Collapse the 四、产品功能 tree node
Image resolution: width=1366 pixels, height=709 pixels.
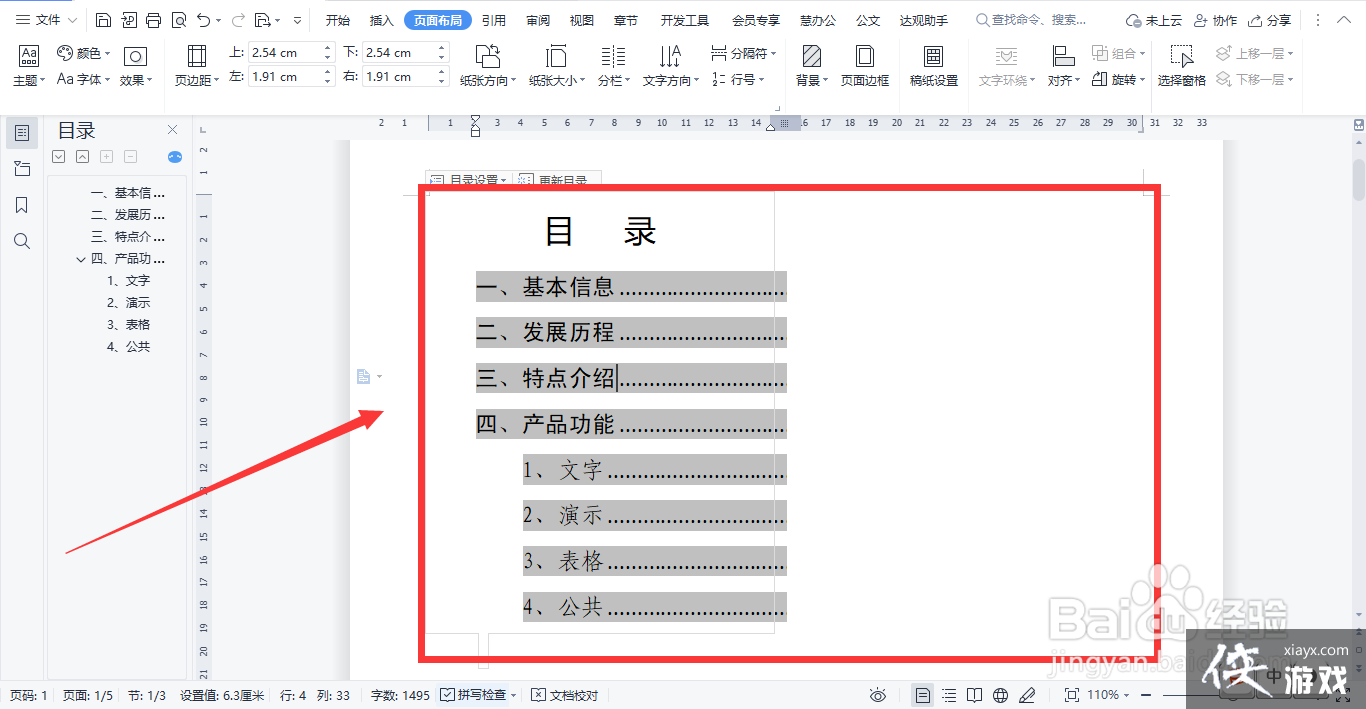pos(81,259)
